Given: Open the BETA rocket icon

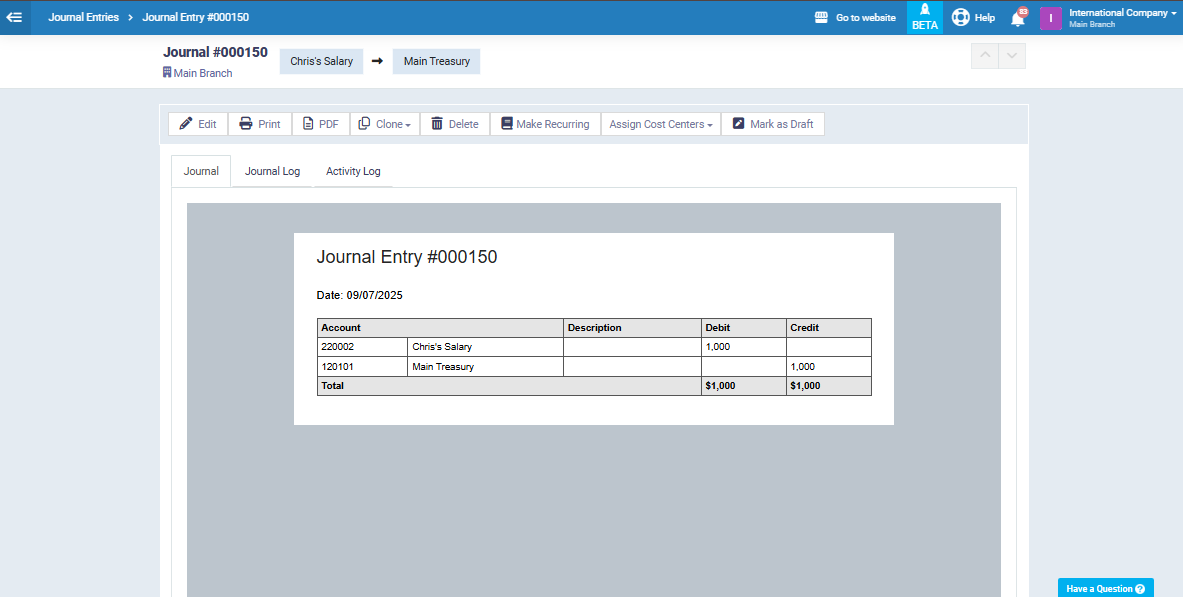Looking at the screenshot, I should click(x=924, y=17).
